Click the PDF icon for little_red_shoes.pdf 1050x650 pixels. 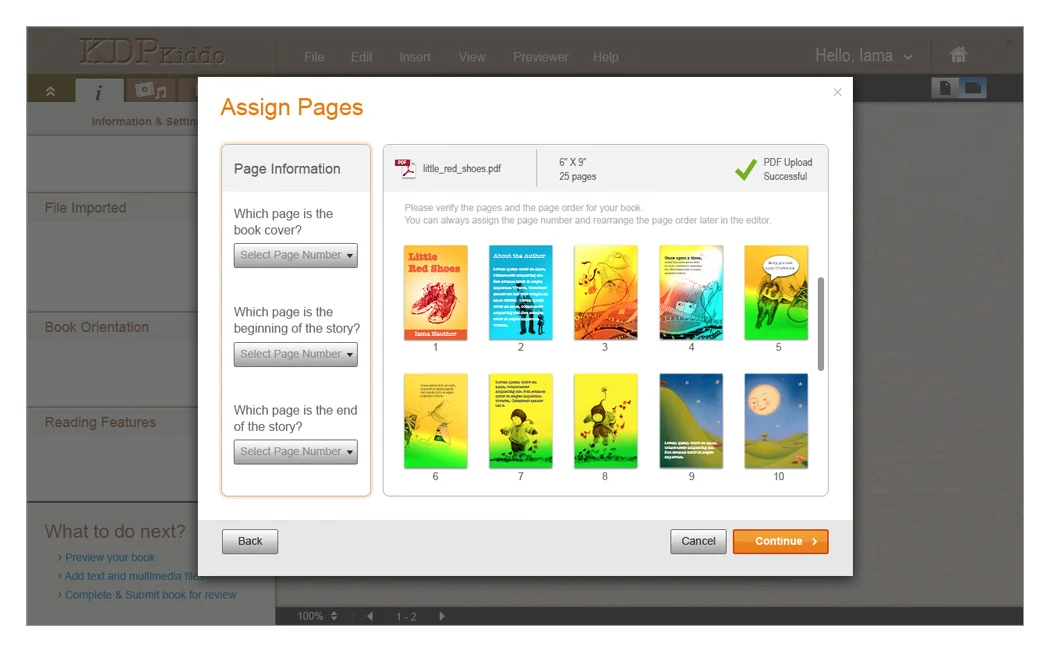coord(405,168)
